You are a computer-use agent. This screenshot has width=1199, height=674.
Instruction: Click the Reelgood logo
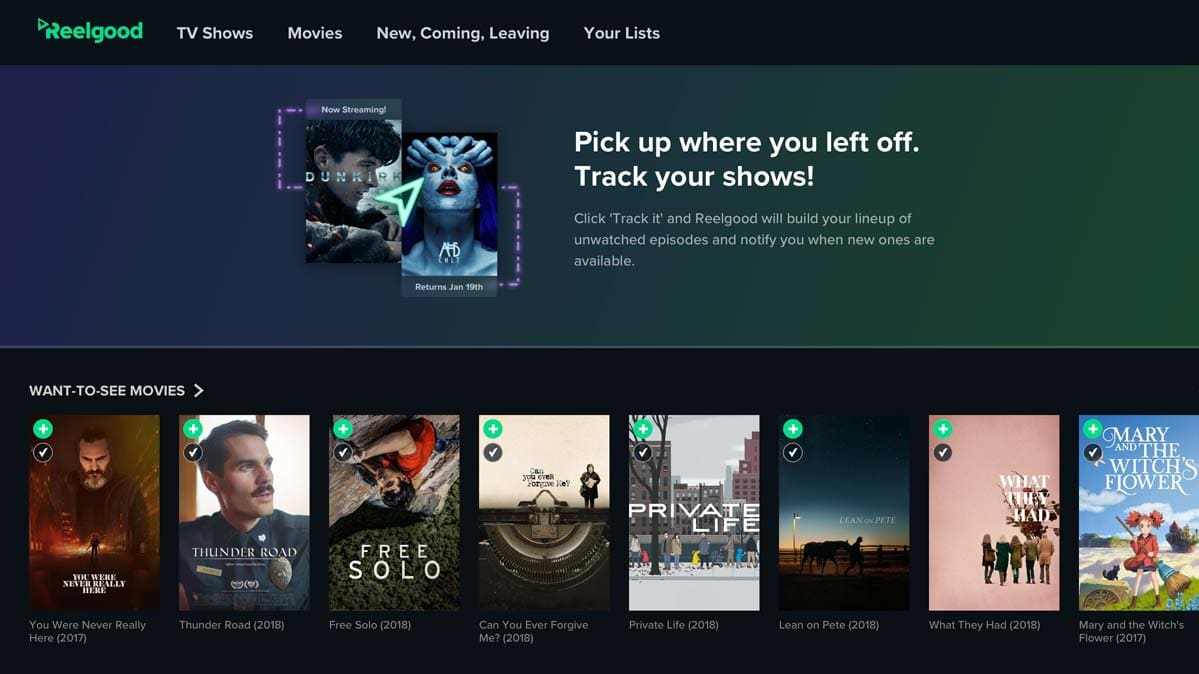[90, 31]
